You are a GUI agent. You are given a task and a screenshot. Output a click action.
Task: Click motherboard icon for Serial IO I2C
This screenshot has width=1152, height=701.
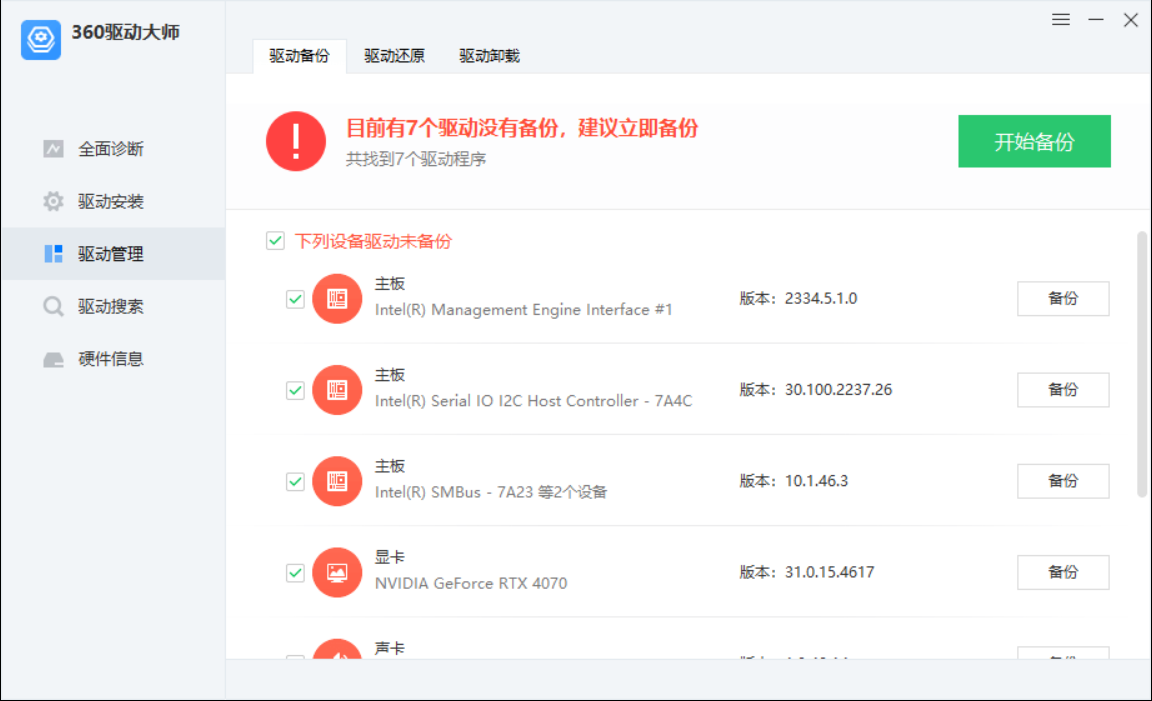337,389
